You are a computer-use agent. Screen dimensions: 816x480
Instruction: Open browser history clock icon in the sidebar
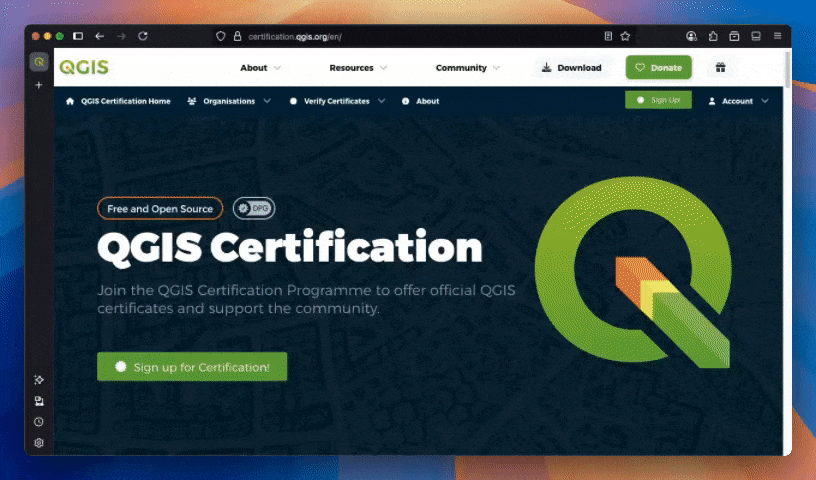tap(39, 422)
